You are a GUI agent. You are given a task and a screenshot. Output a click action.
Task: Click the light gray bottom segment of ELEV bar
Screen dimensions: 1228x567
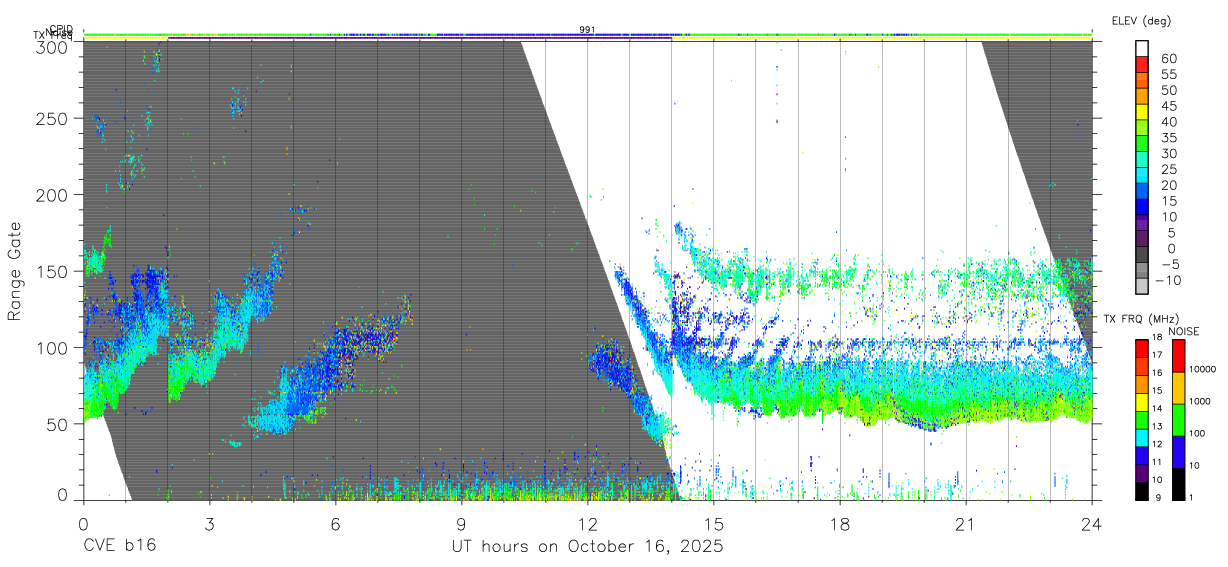click(1144, 288)
